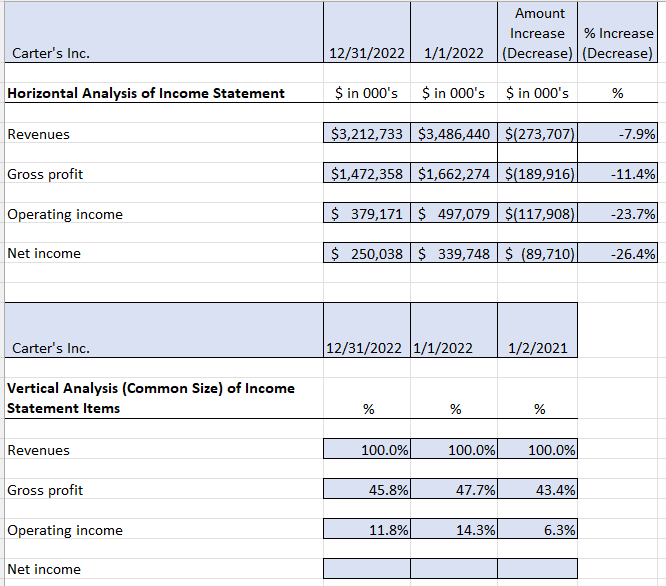Select the -7.9% revenue change cell

click(617, 133)
